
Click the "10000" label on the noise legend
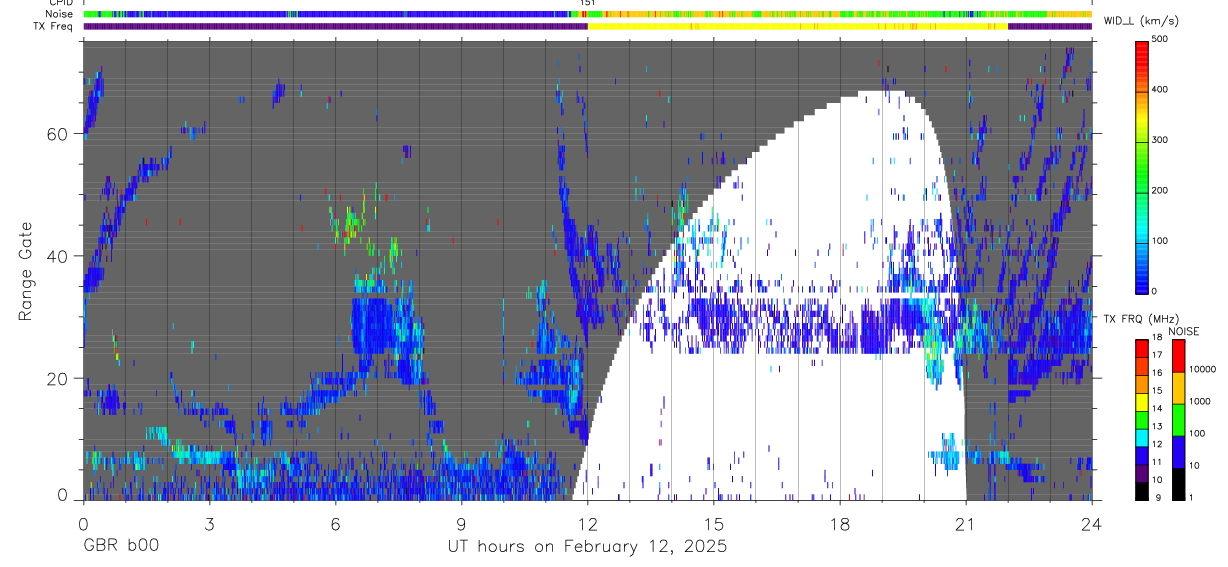pyautogui.click(x=1202, y=369)
